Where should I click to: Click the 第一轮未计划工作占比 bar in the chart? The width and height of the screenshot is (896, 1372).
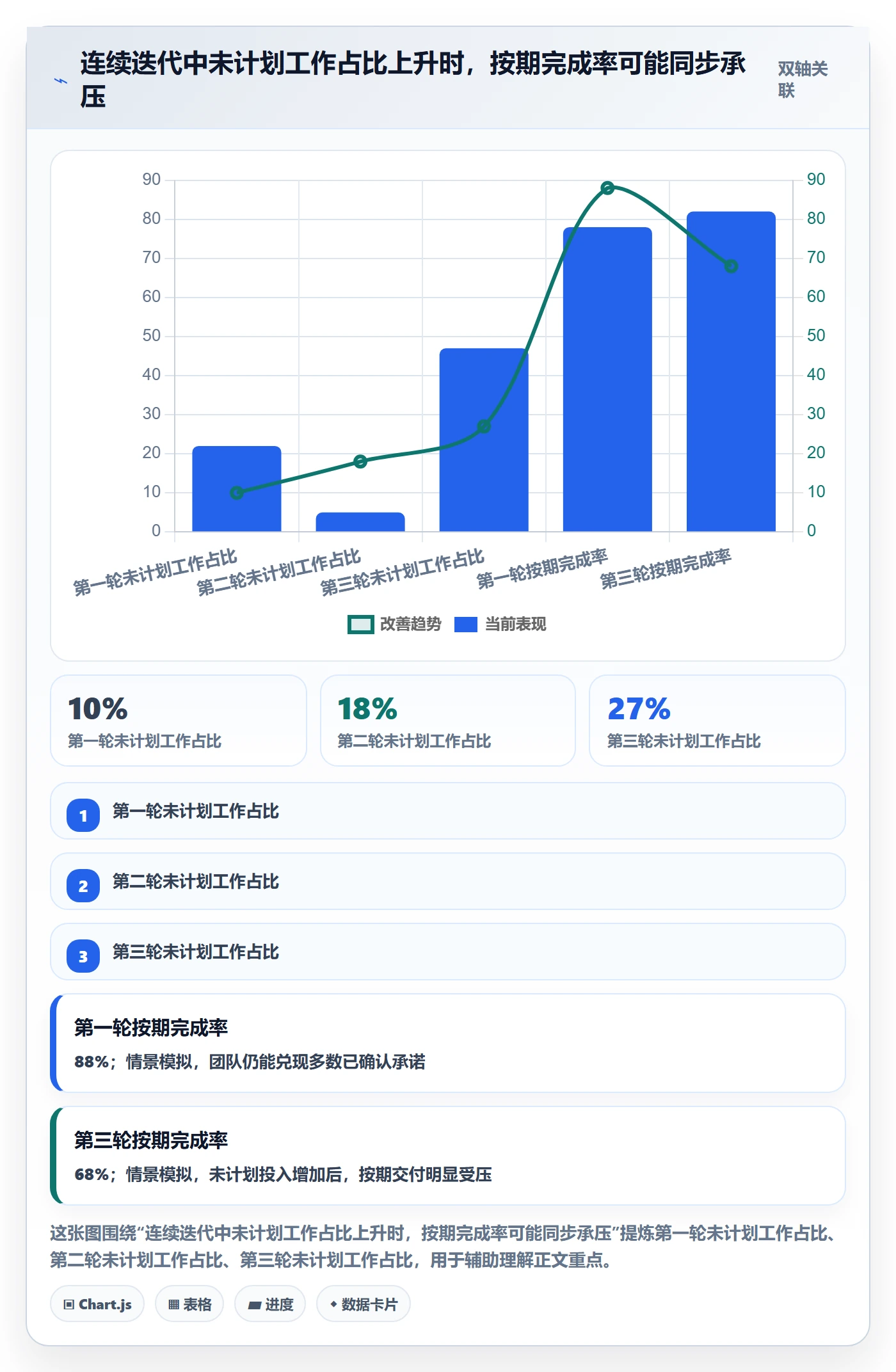click(237, 488)
